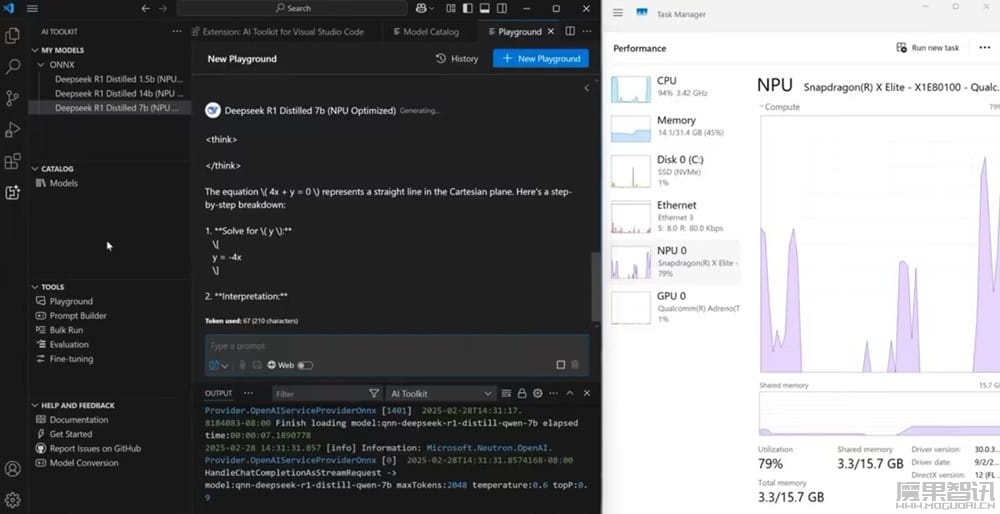Open the Manage gear in activity bar
This screenshot has width=1000, height=514.
coord(12,499)
